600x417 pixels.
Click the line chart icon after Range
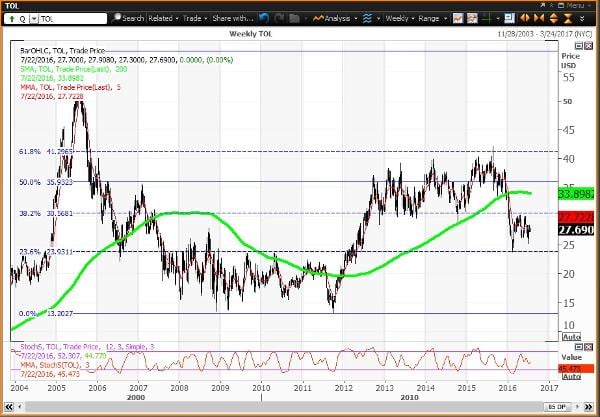[456, 18]
